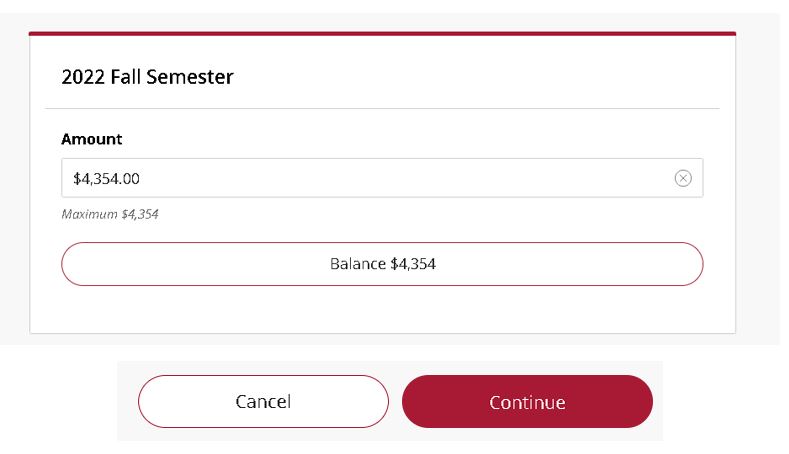Click the Amount label above the field
The height and width of the screenshot is (454, 789).
(92, 139)
